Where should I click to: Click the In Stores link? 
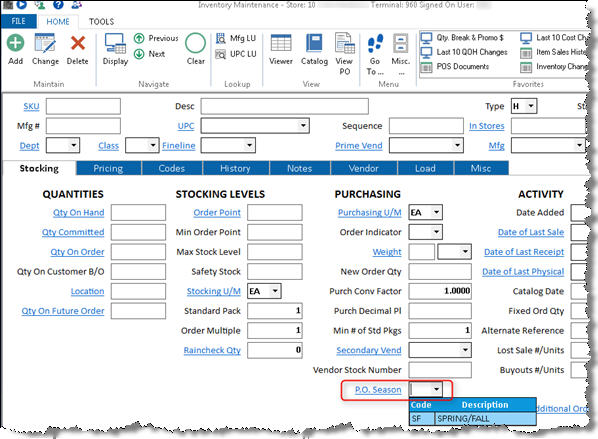click(x=487, y=126)
